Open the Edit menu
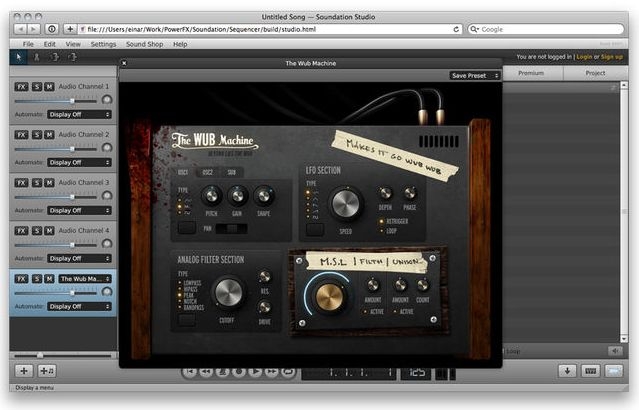Viewport: 639px width, 410px height. point(50,44)
